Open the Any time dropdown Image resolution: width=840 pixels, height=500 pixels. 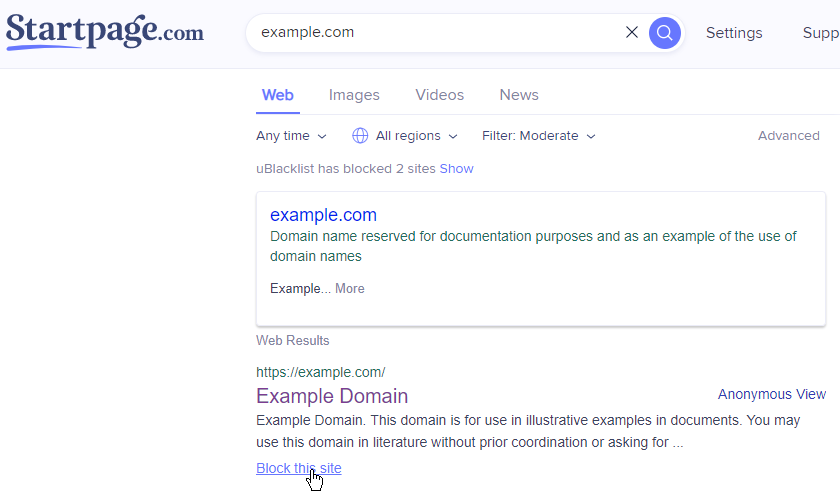coord(291,136)
